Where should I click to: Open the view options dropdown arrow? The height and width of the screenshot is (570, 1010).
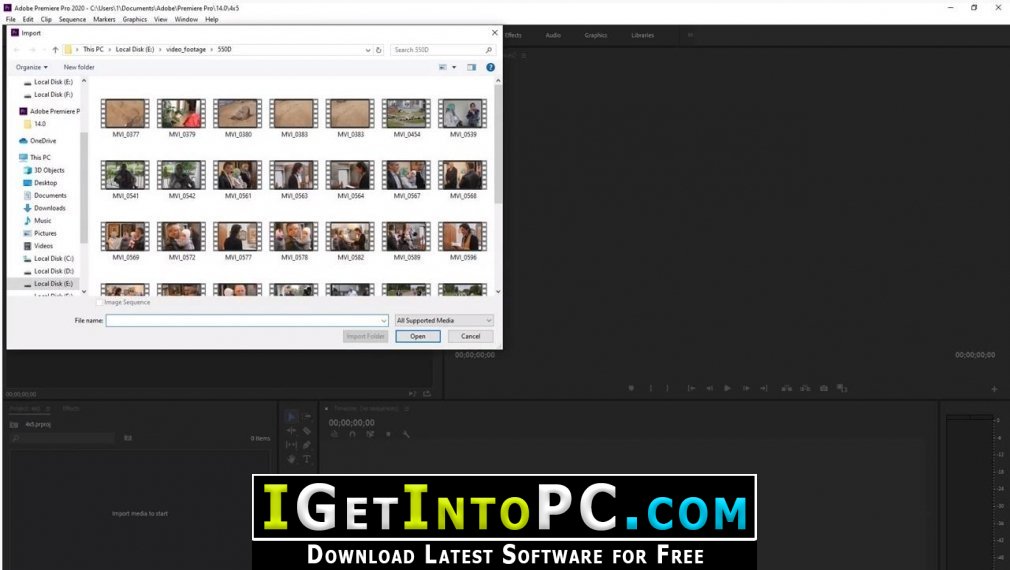coord(453,67)
